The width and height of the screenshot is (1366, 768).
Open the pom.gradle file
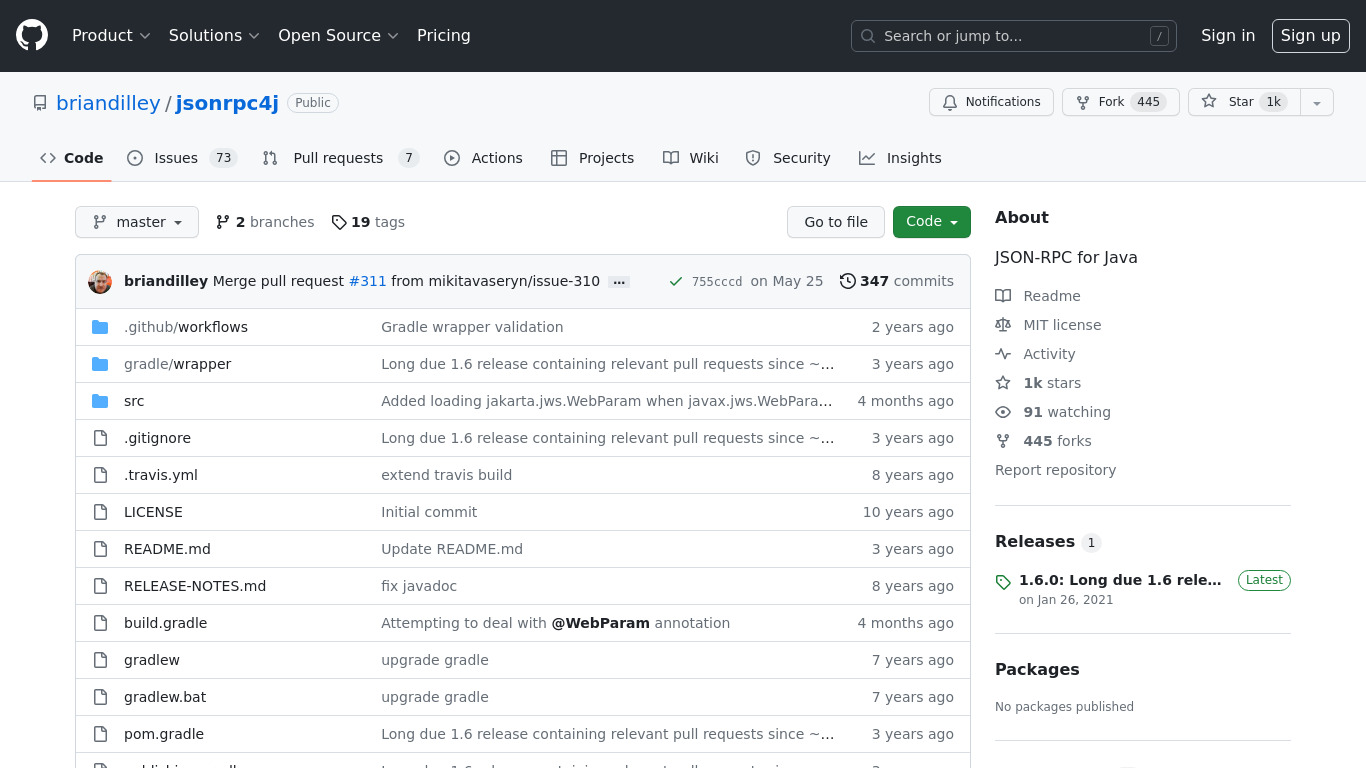pos(164,734)
